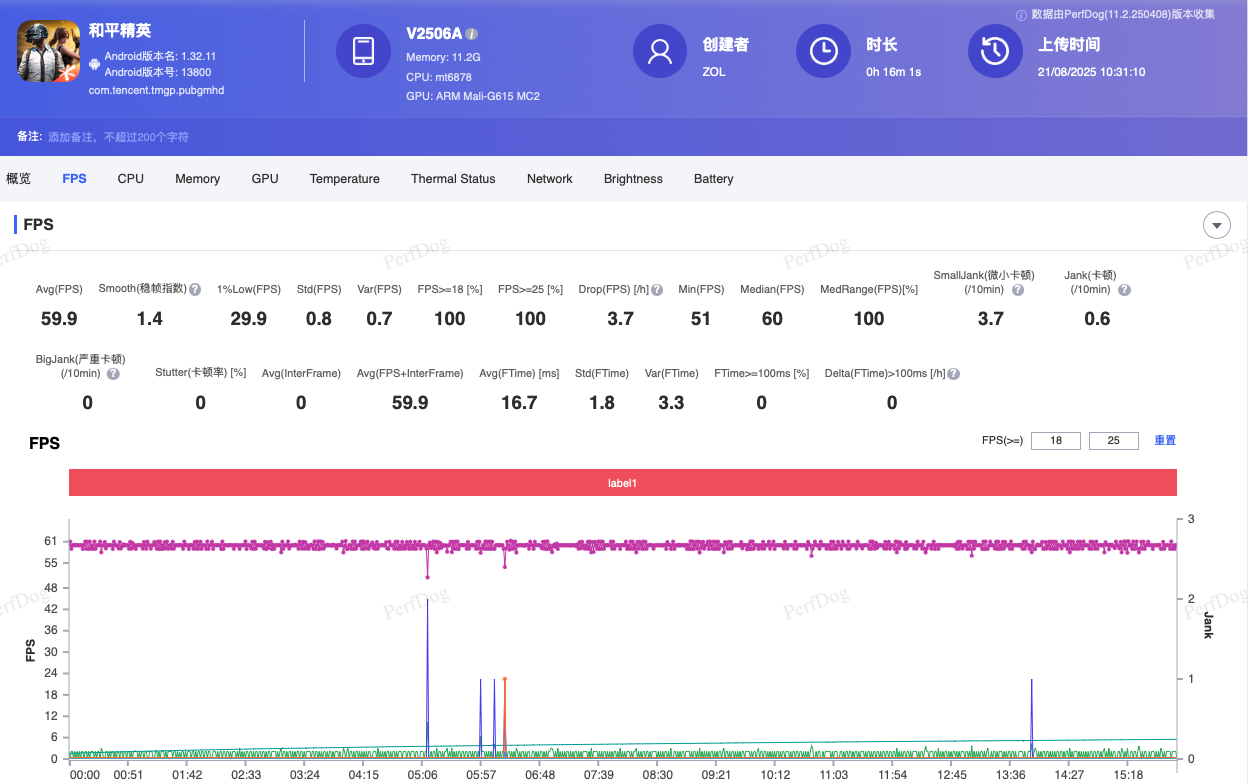The width and height of the screenshot is (1248, 783).
Task: Click the duration clock icon
Action: [x=823, y=51]
